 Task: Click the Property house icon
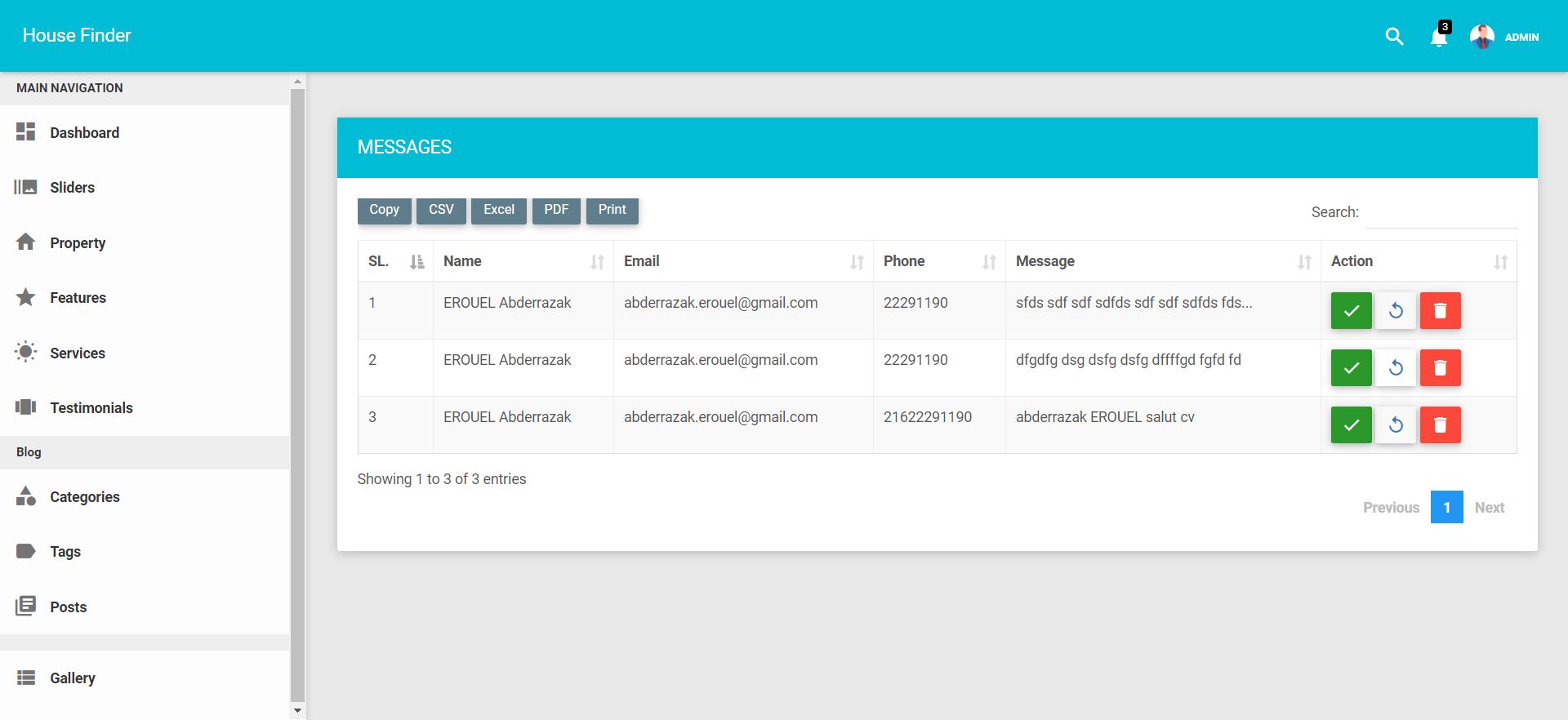tap(26, 242)
